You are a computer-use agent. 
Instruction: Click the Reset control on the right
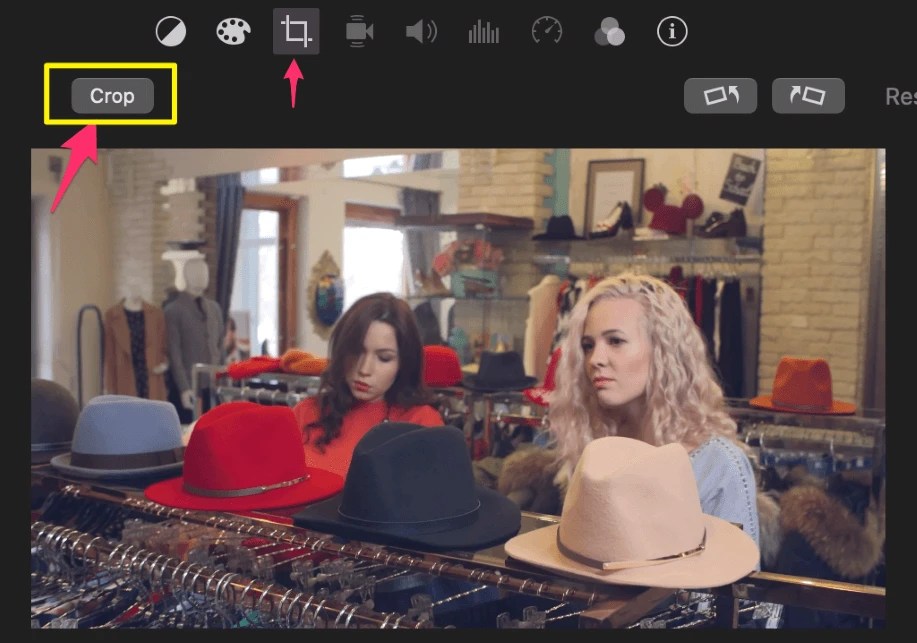click(899, 96)
